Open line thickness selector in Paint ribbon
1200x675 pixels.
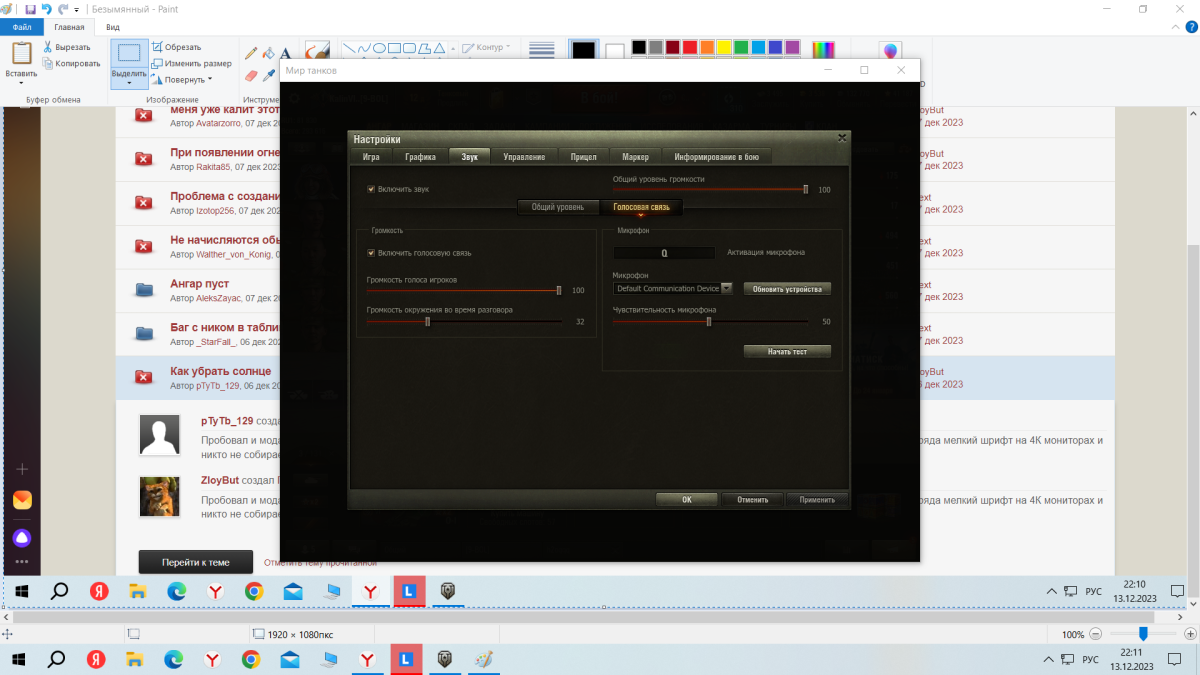tap(542, 49)
